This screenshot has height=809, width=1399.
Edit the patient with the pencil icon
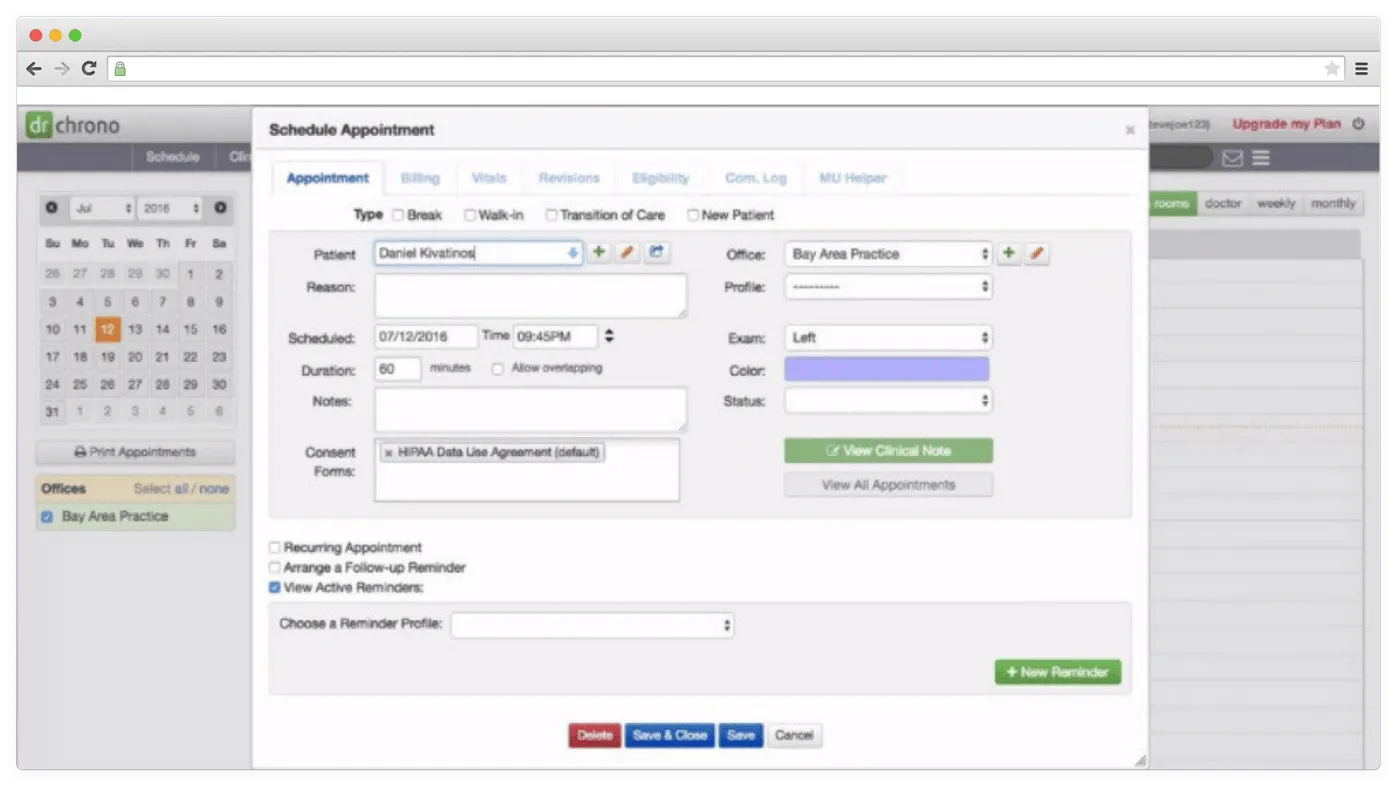627,253
